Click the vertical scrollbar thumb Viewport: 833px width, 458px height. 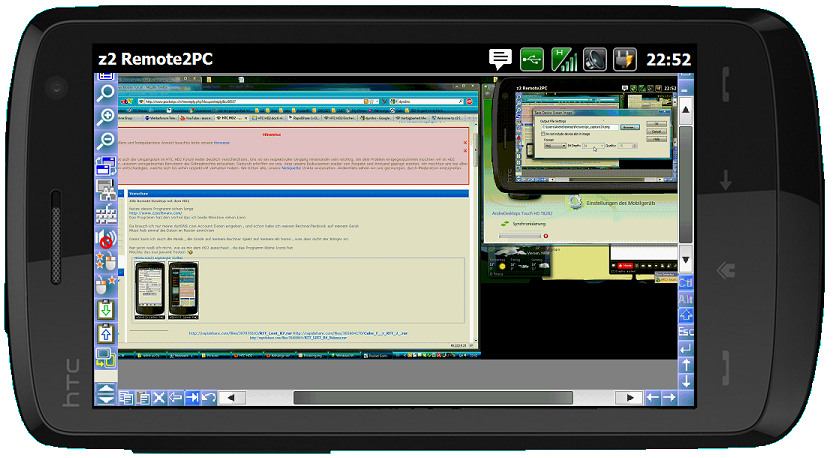pyautogui.click(x=686, y=184)
